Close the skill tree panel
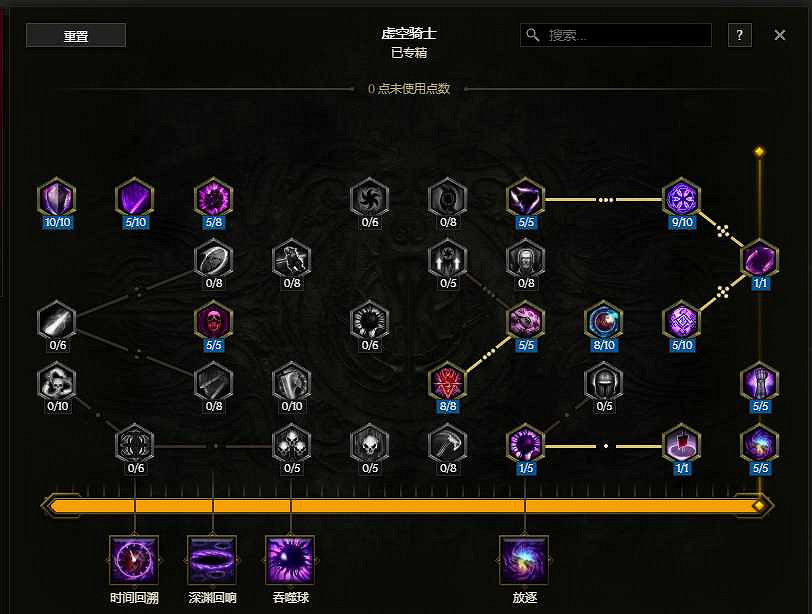Screen dimensions: 812x614 pyautogui.click(x=780, y=35)
